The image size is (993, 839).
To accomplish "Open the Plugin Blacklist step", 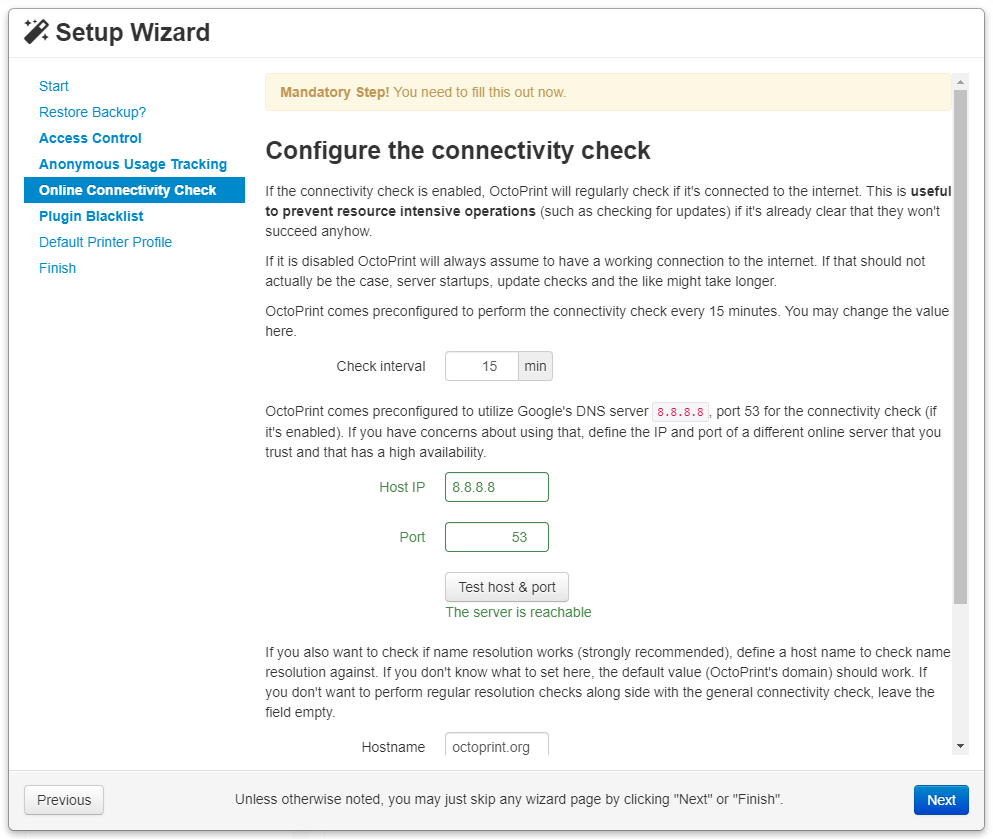I will 91,216.
